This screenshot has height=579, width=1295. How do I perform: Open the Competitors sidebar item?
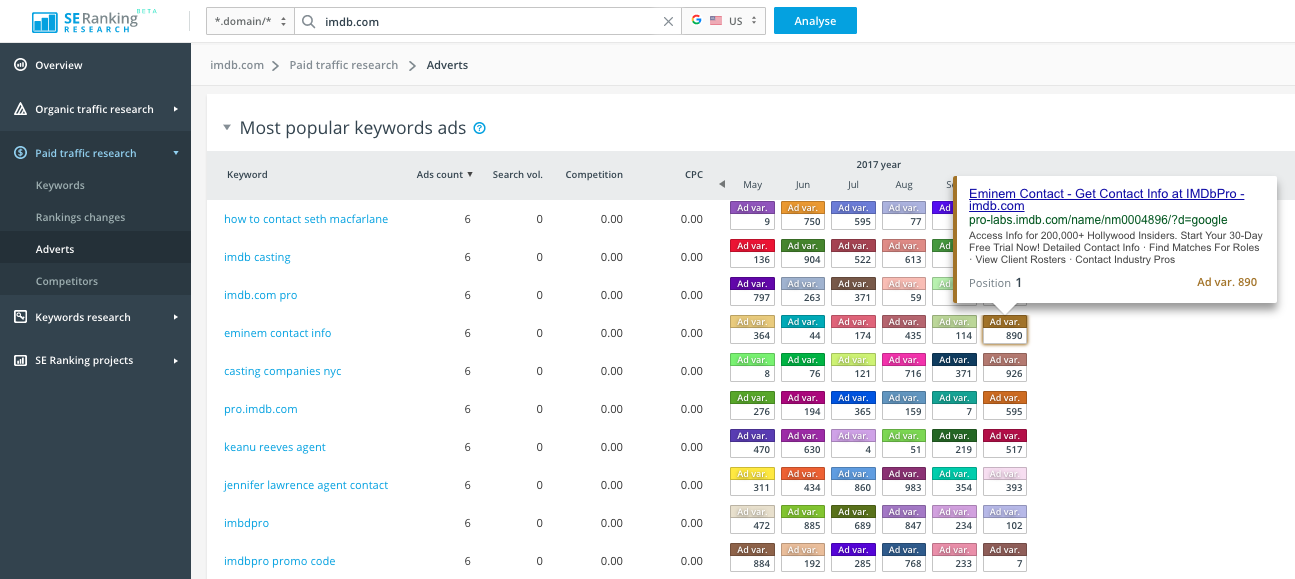pyautogui.click(x=67, y=281)
